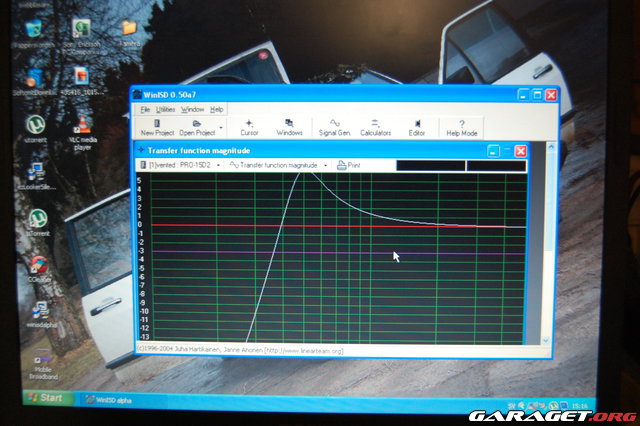
Task: Expand the Open Project dropdown arrow
Action: 221,128
